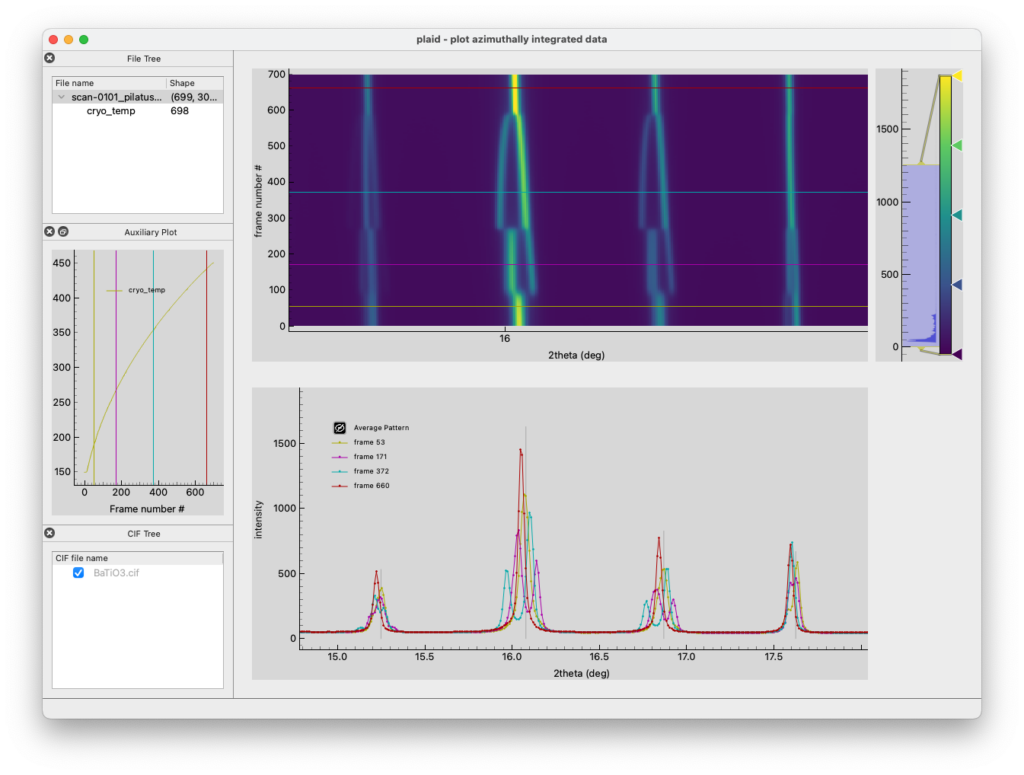Click the 'frame 171' legend entry
Image resolution: width=1024 pixels, height=775 pixels.
pos(360,456)
